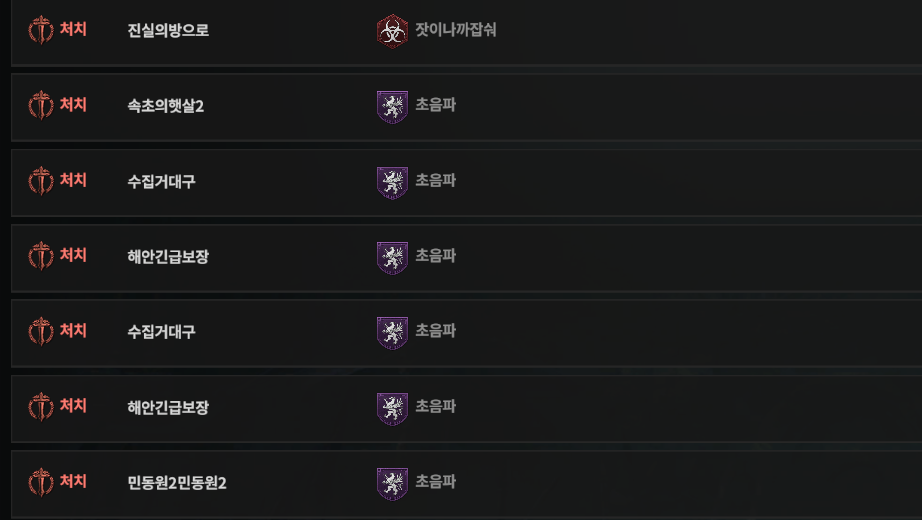Select the upper 수집거대구 player name
Viewport: 922px width, 520px height.
pos(162,181)
